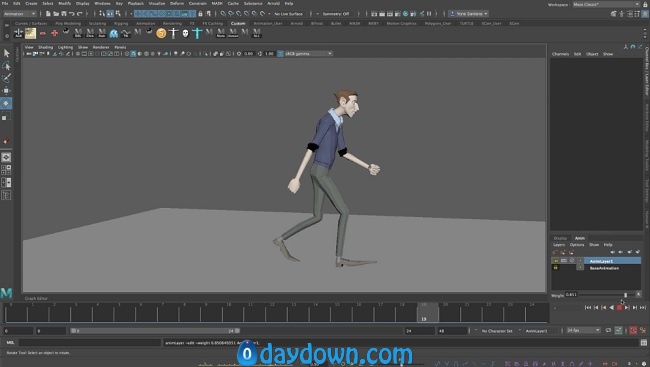Toggle the workspace lock icon top right

pos(645,4)
